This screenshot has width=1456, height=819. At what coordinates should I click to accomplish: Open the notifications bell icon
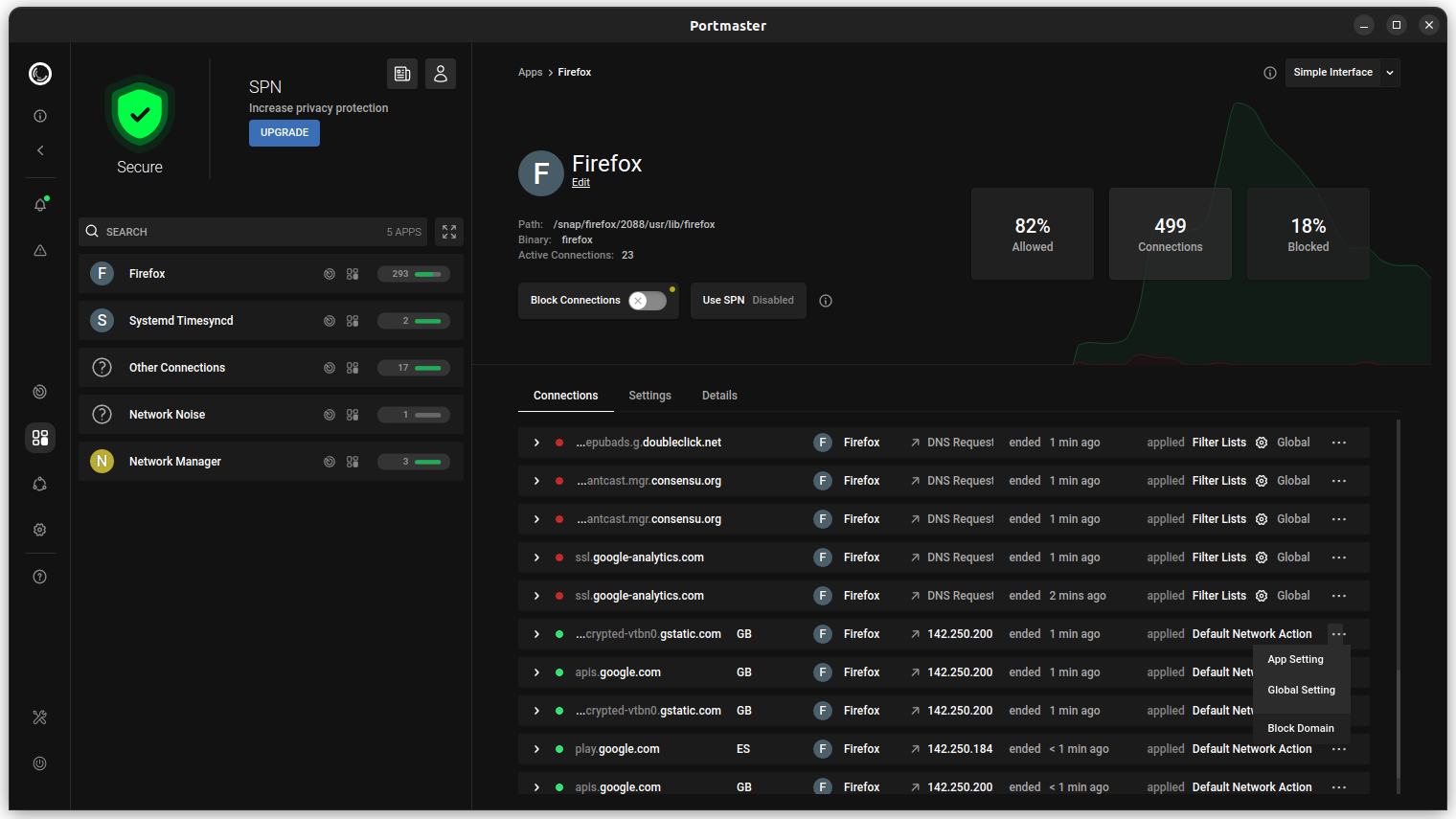(40, 205)
